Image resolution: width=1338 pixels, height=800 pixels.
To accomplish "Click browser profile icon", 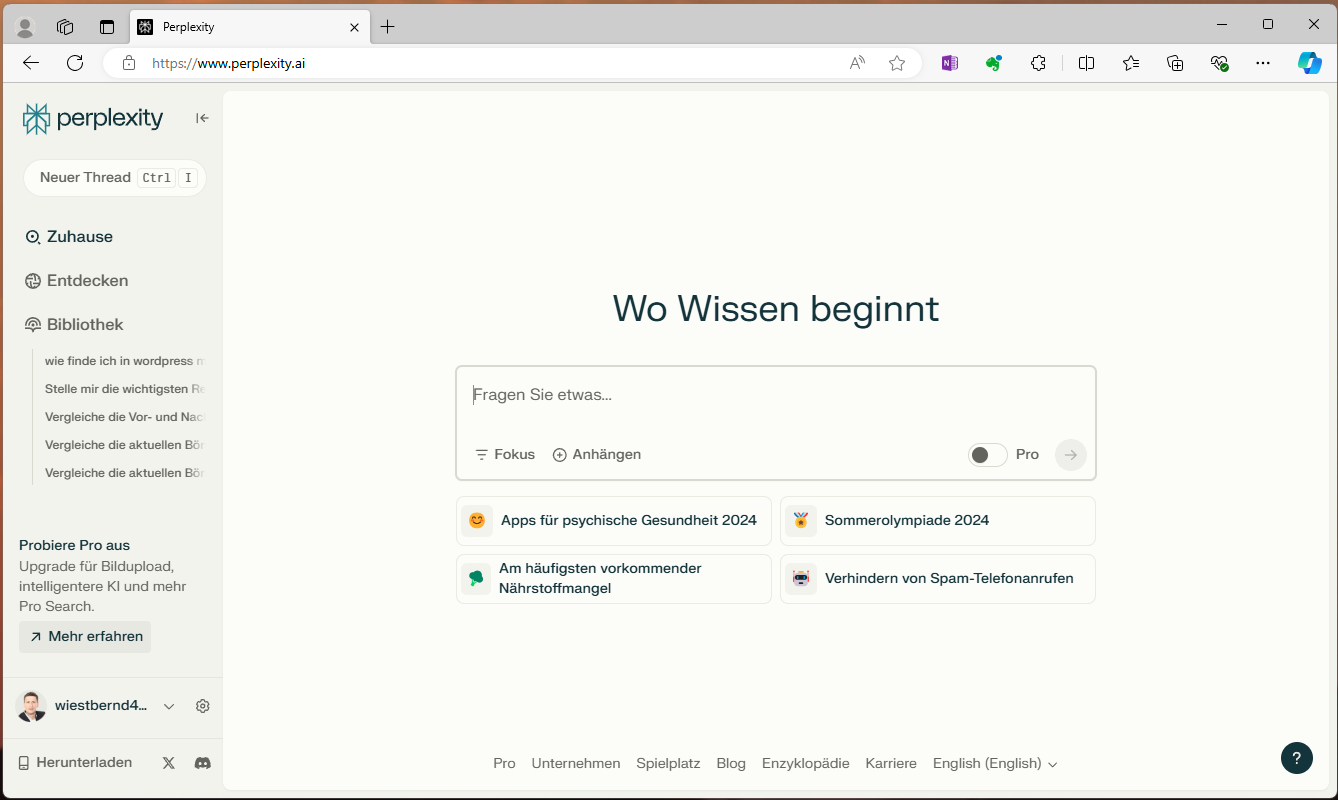I will pyautogui.click(x=26, y=27).
